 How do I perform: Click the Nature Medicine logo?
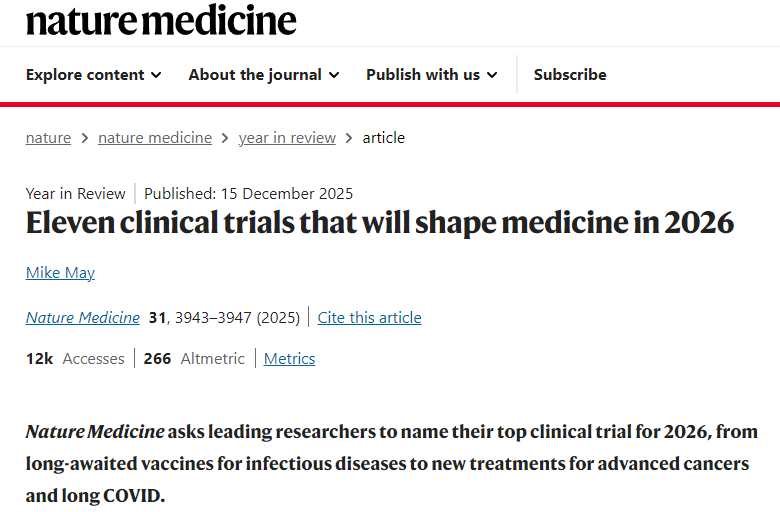(161, 20)
